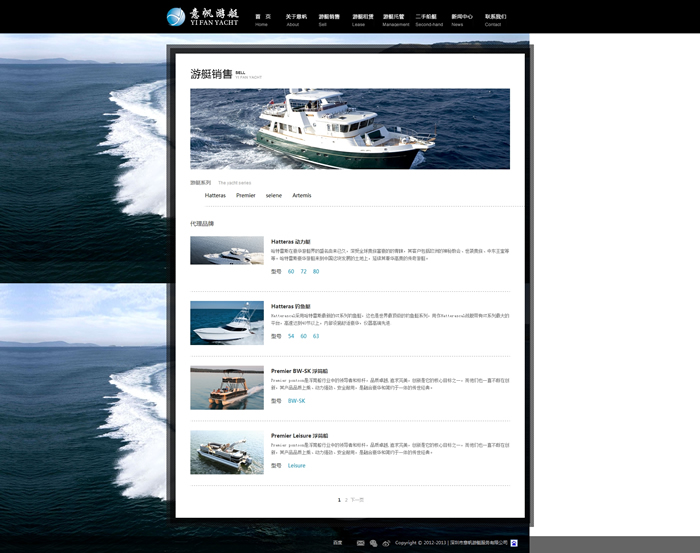Open the Premier Leisure pontoon thumbnail
Viewport: 700px width, 553px height.
(x=227, y=452)
